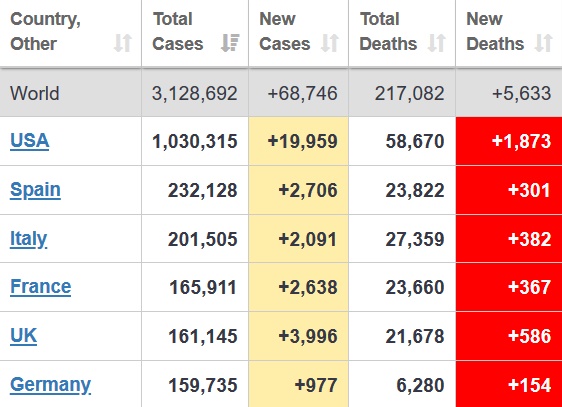Sort by New Deaths arrow icon
The width and height of the screenshot is (562, 407).
coord(544,43)
